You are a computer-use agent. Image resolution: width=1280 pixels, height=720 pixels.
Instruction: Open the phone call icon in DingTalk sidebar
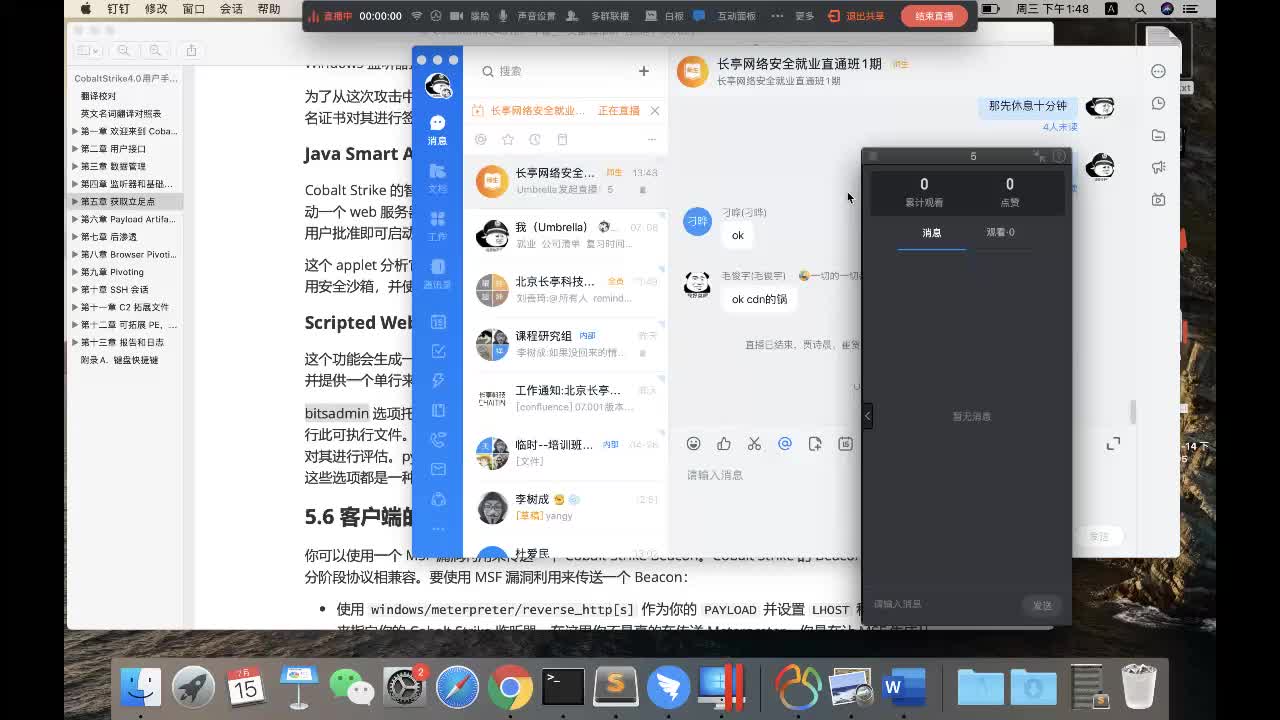(438, 440)
